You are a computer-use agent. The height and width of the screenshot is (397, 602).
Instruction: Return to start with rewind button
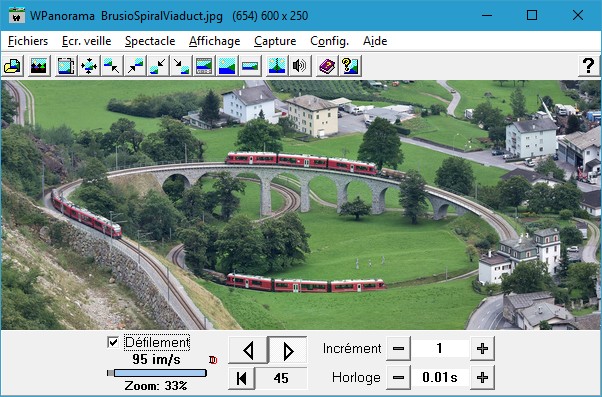click(x=241, y=378)
